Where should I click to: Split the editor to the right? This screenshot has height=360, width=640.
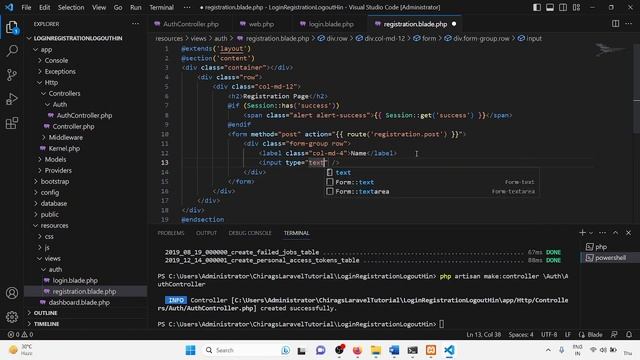coord(615,24)
